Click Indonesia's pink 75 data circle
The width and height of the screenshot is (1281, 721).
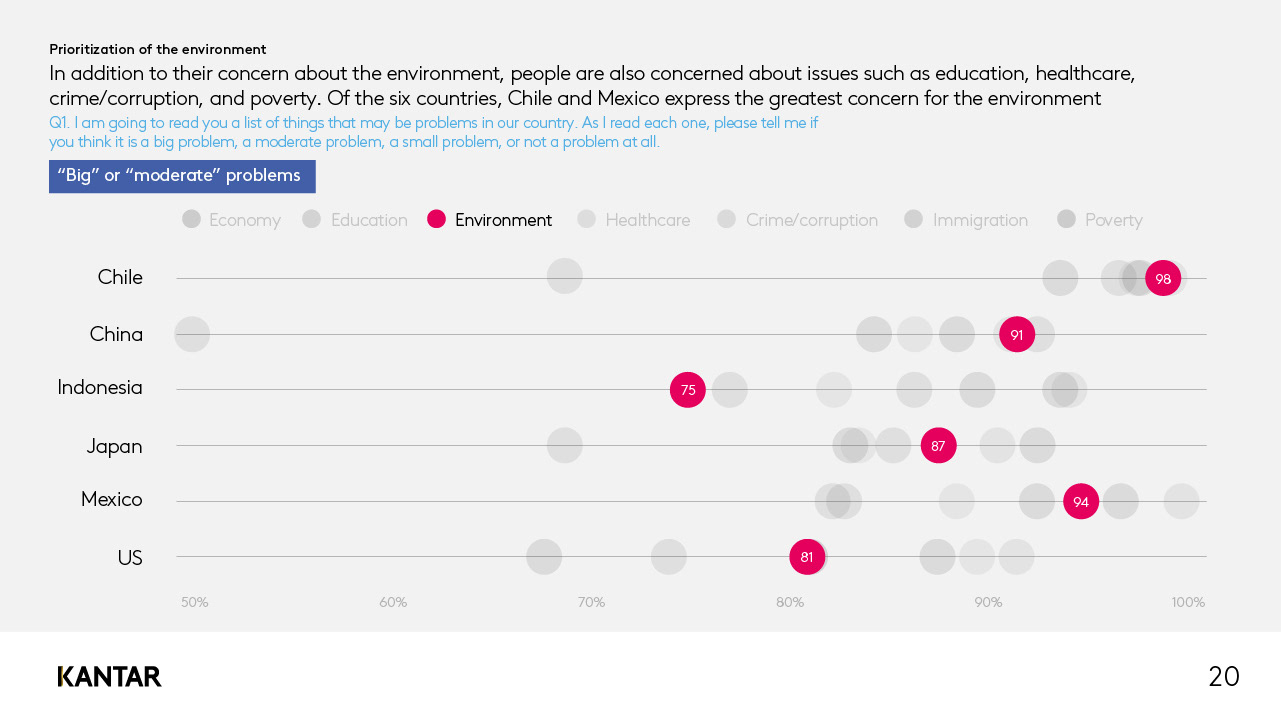coord(688,390)
